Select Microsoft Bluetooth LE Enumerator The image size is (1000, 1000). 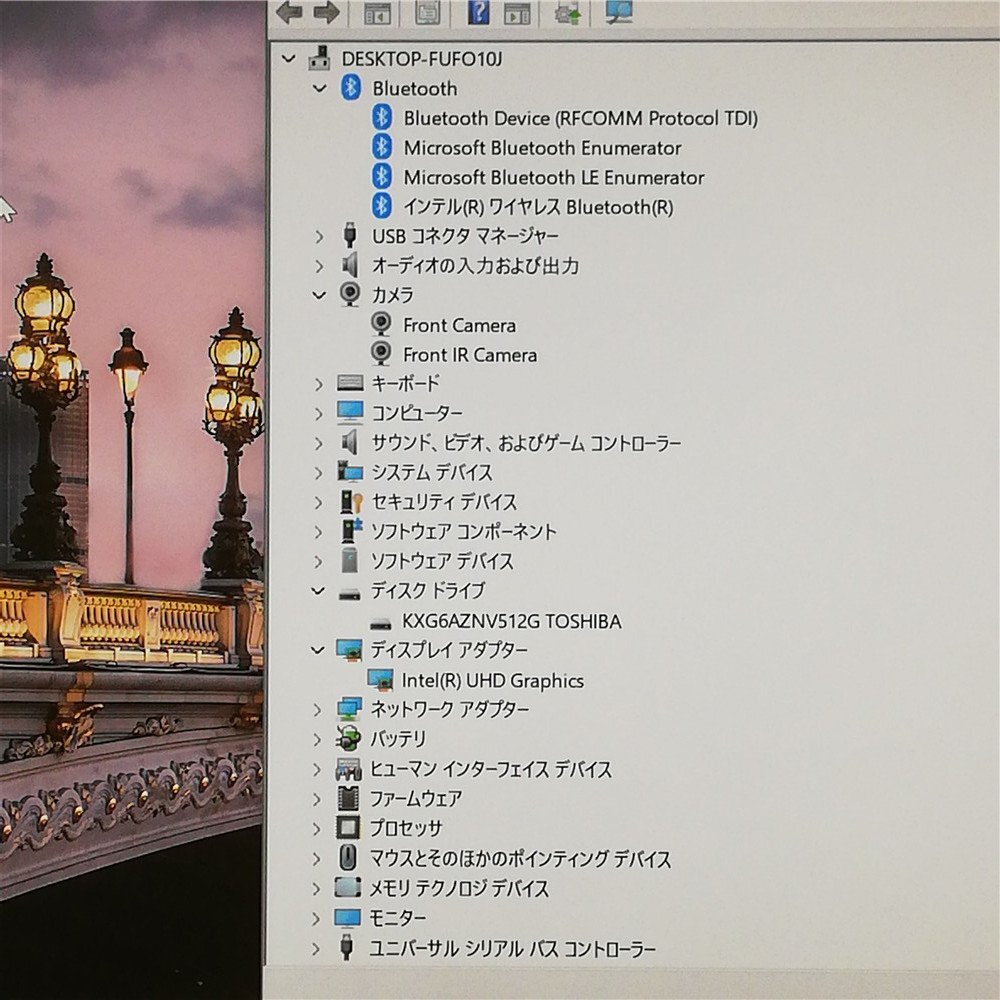[x=554, y=177]
